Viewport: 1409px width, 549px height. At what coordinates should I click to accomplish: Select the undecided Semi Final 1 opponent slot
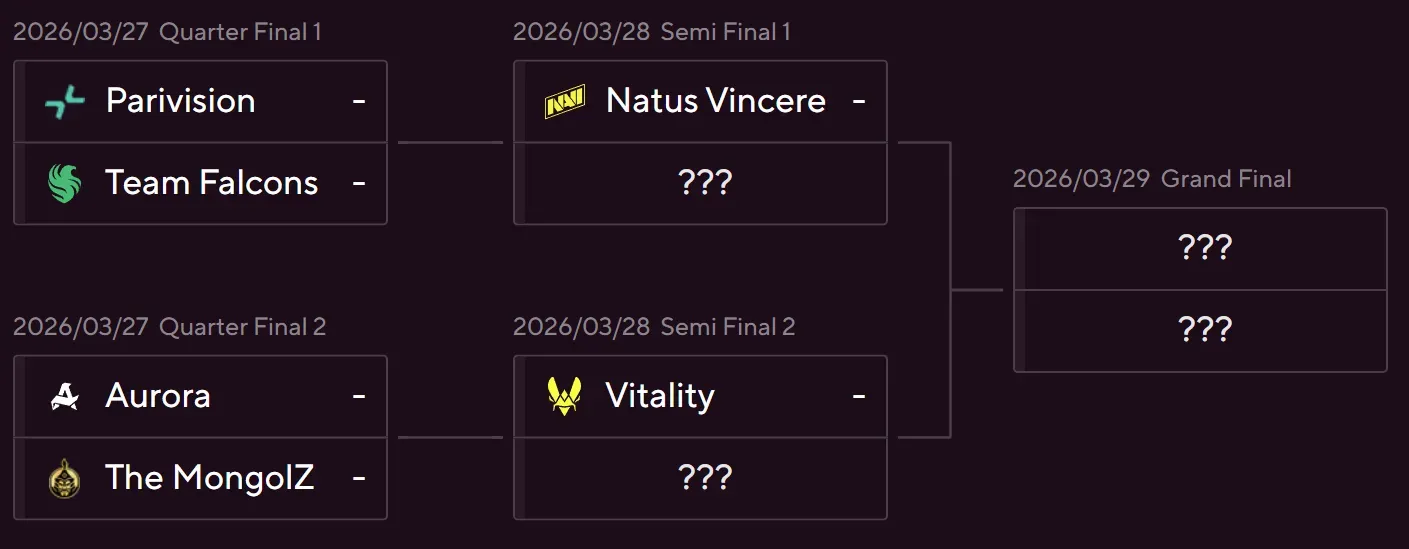[705, 183]
